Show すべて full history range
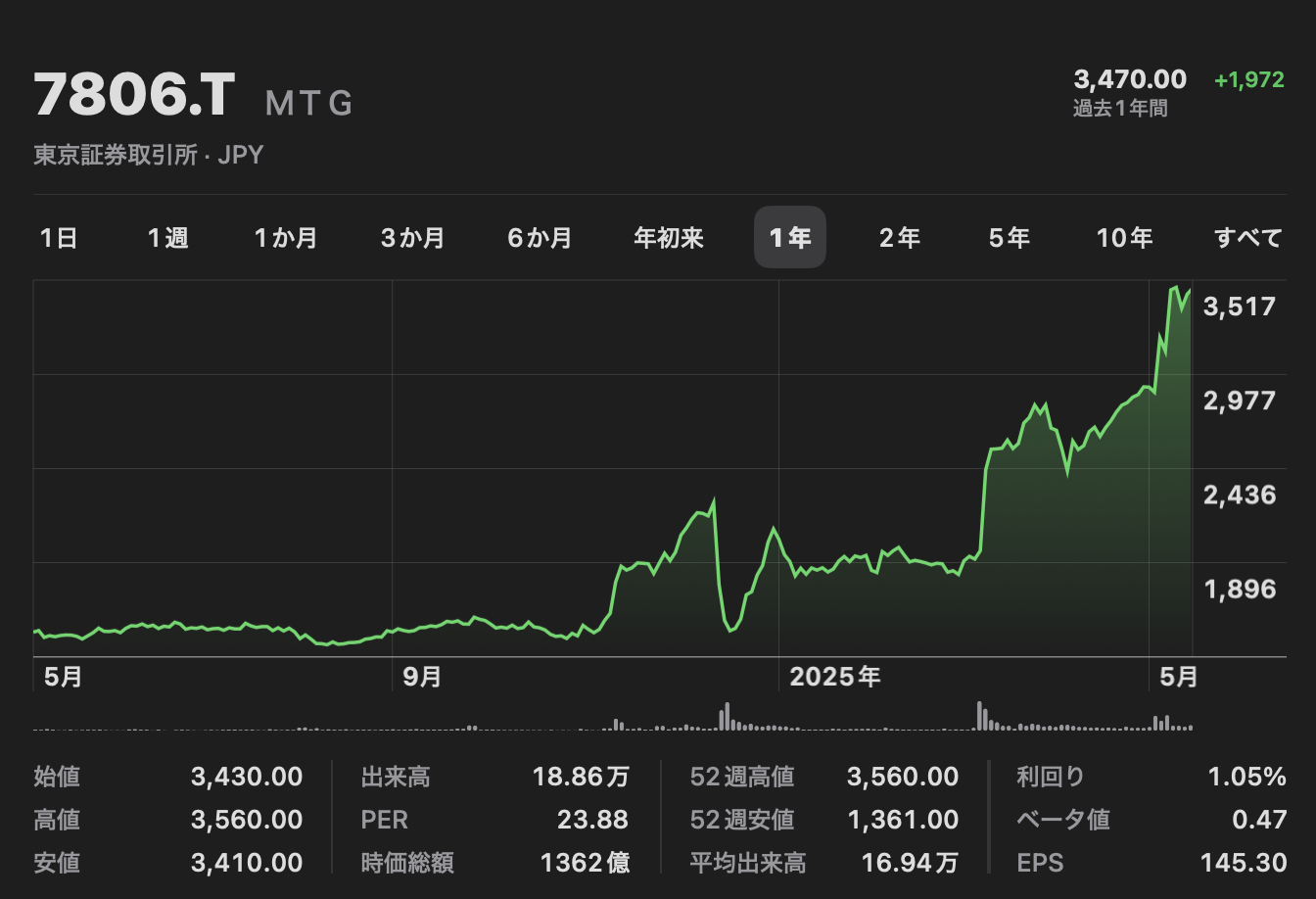 click(x=1248, y=238)
